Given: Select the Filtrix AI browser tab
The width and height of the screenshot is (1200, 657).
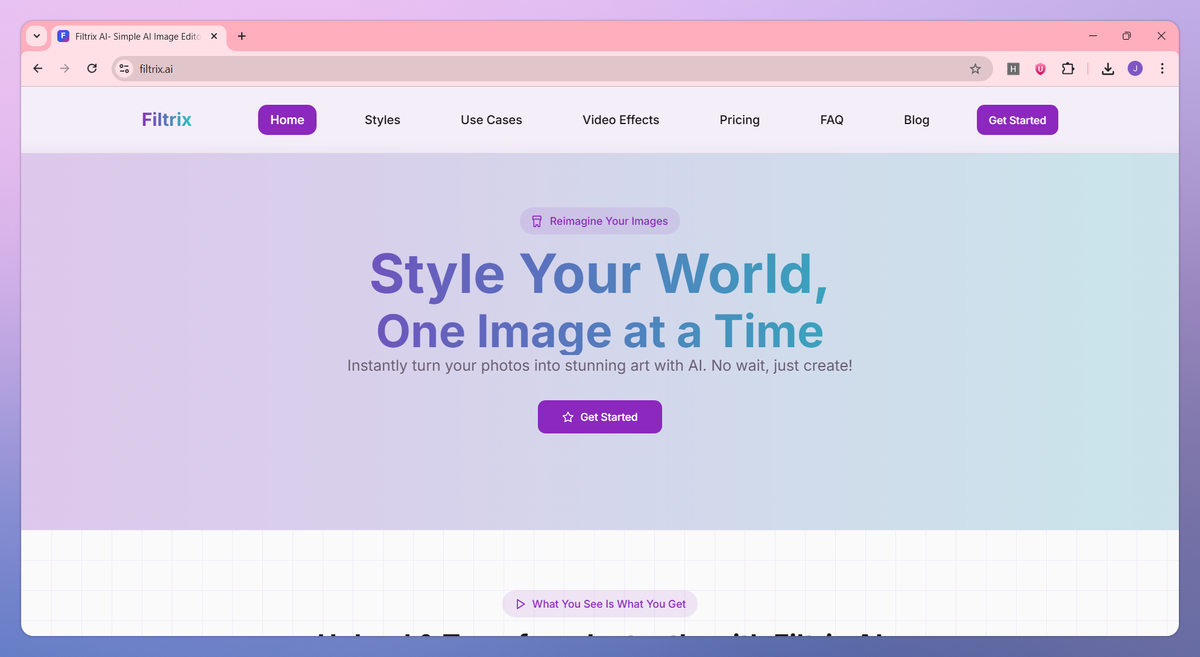Looking at the screenshot, I should 138,36.
